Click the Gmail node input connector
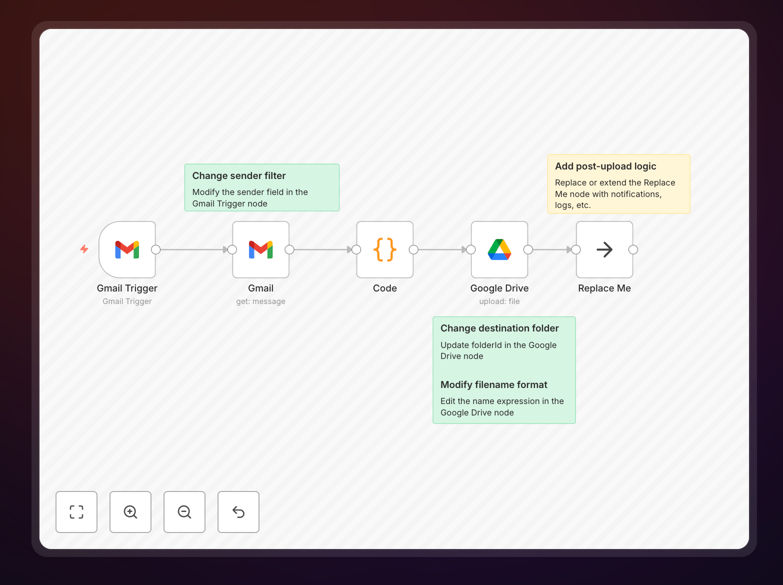The width and height of the screenshot is (783, 585). tap(232, 249)
